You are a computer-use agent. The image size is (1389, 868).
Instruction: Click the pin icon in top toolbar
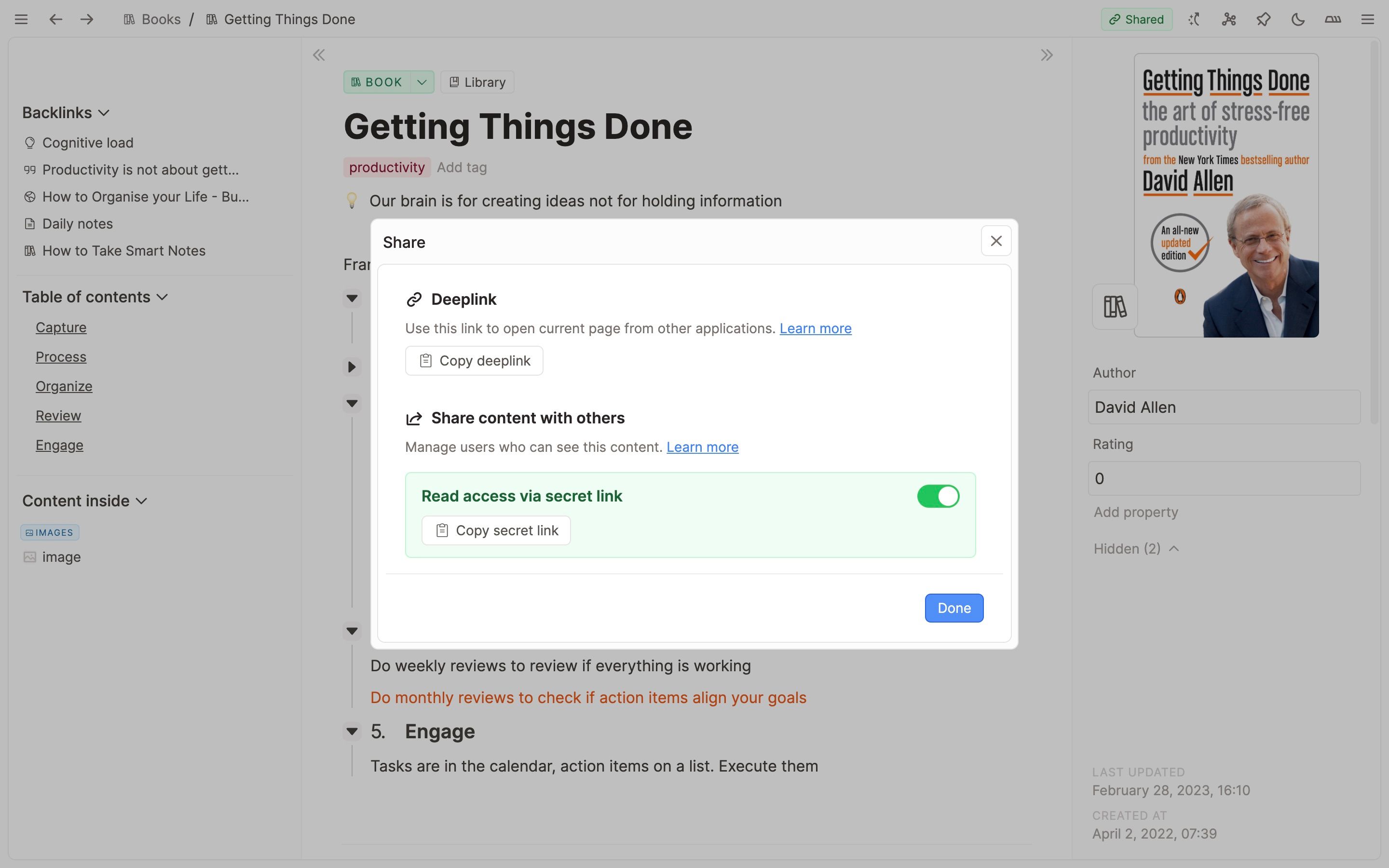pos(1263,19)
